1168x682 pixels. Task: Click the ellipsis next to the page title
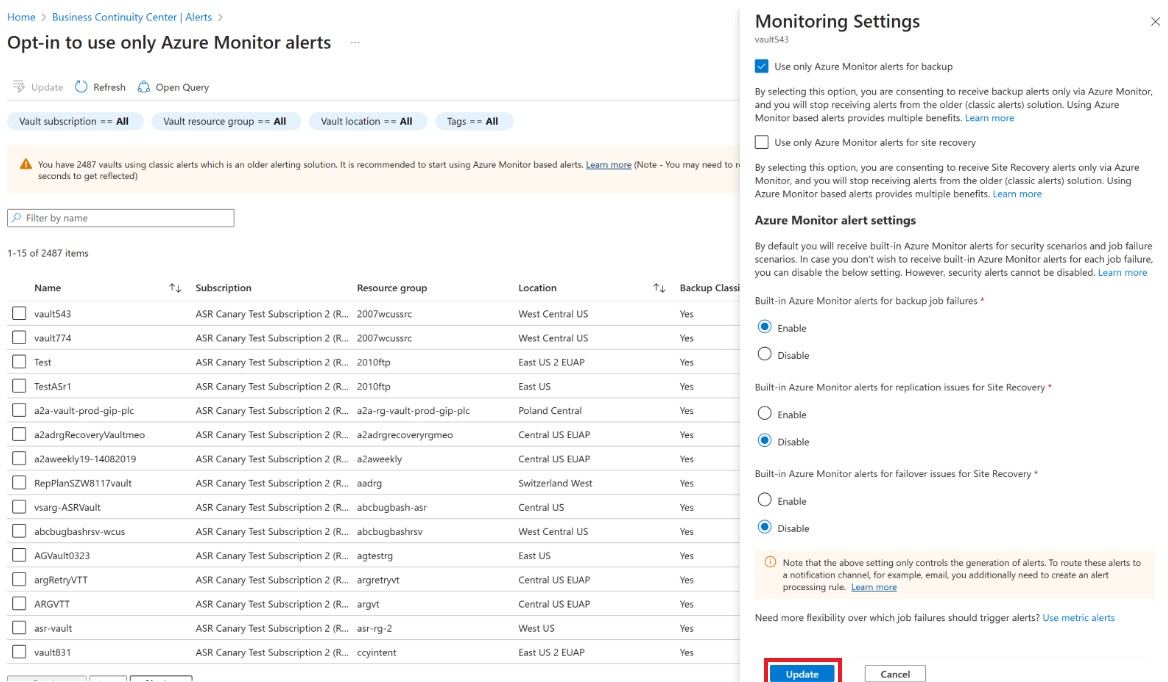(355, 43)
